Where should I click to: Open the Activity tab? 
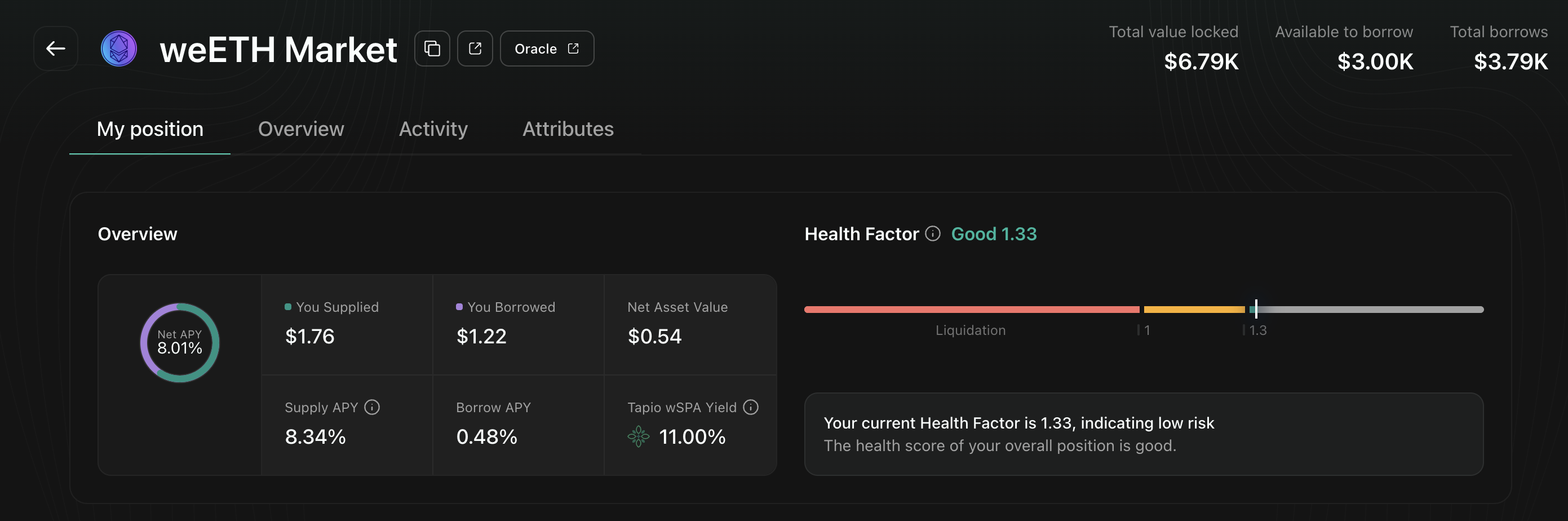pyautogui.click(x=433, y=129)
